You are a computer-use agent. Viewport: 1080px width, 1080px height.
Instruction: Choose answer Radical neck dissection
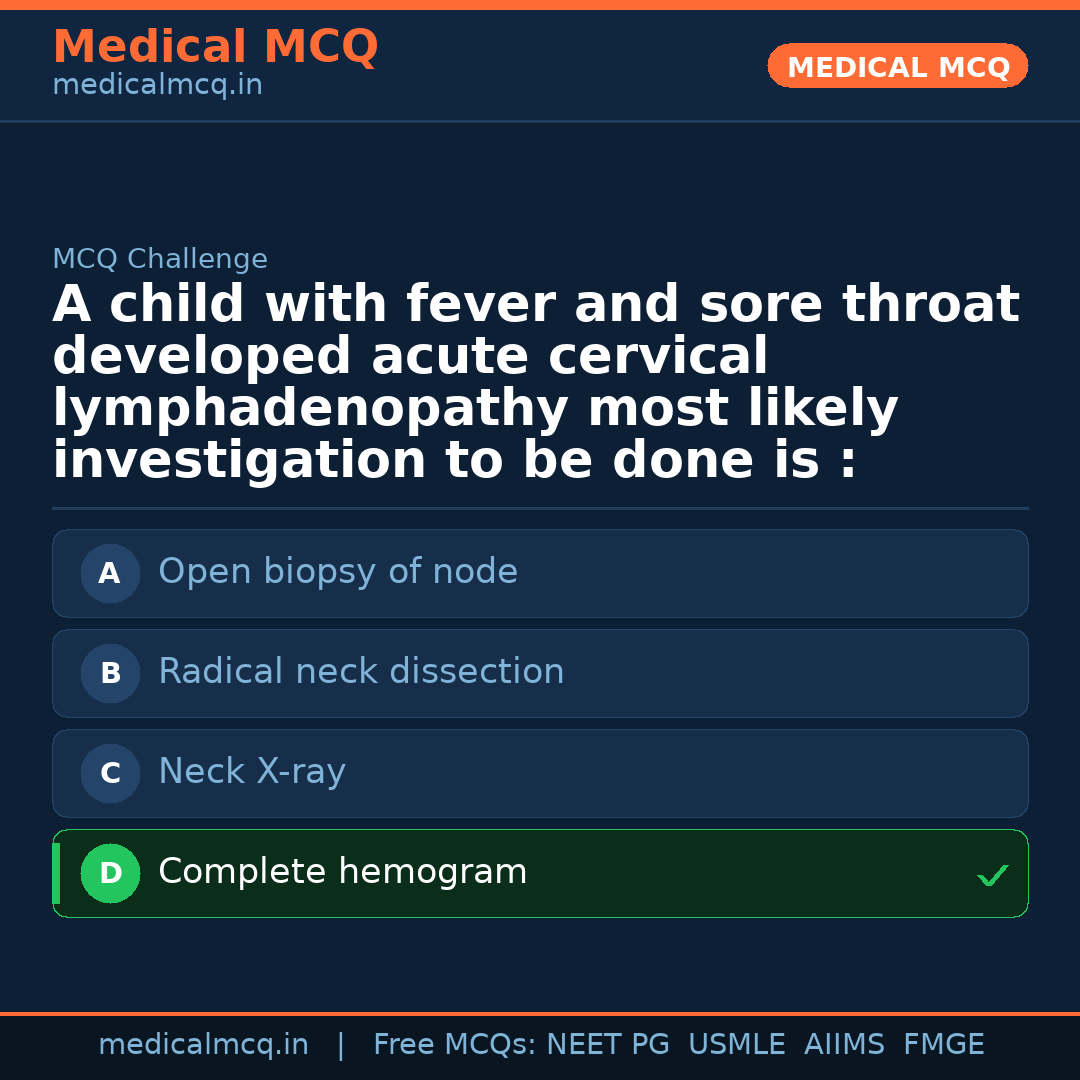[x=540, y=673]
